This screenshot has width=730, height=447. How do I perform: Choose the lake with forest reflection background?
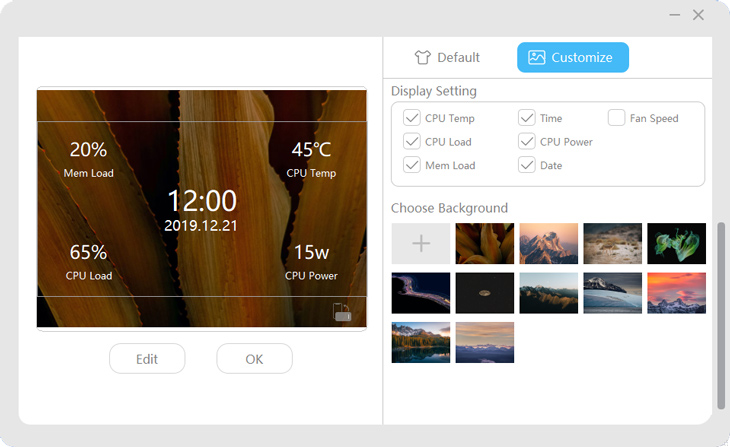pos(421,342)
